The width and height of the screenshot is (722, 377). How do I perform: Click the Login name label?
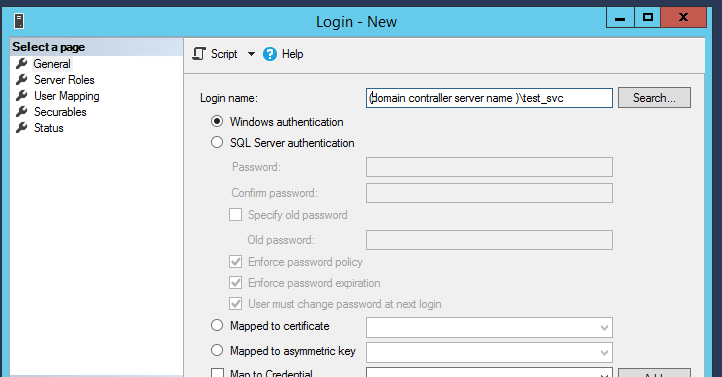pos(229,98)
